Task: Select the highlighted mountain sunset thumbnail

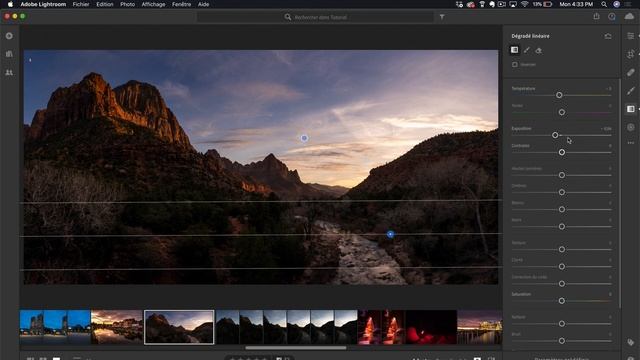Action: [179, 327]
